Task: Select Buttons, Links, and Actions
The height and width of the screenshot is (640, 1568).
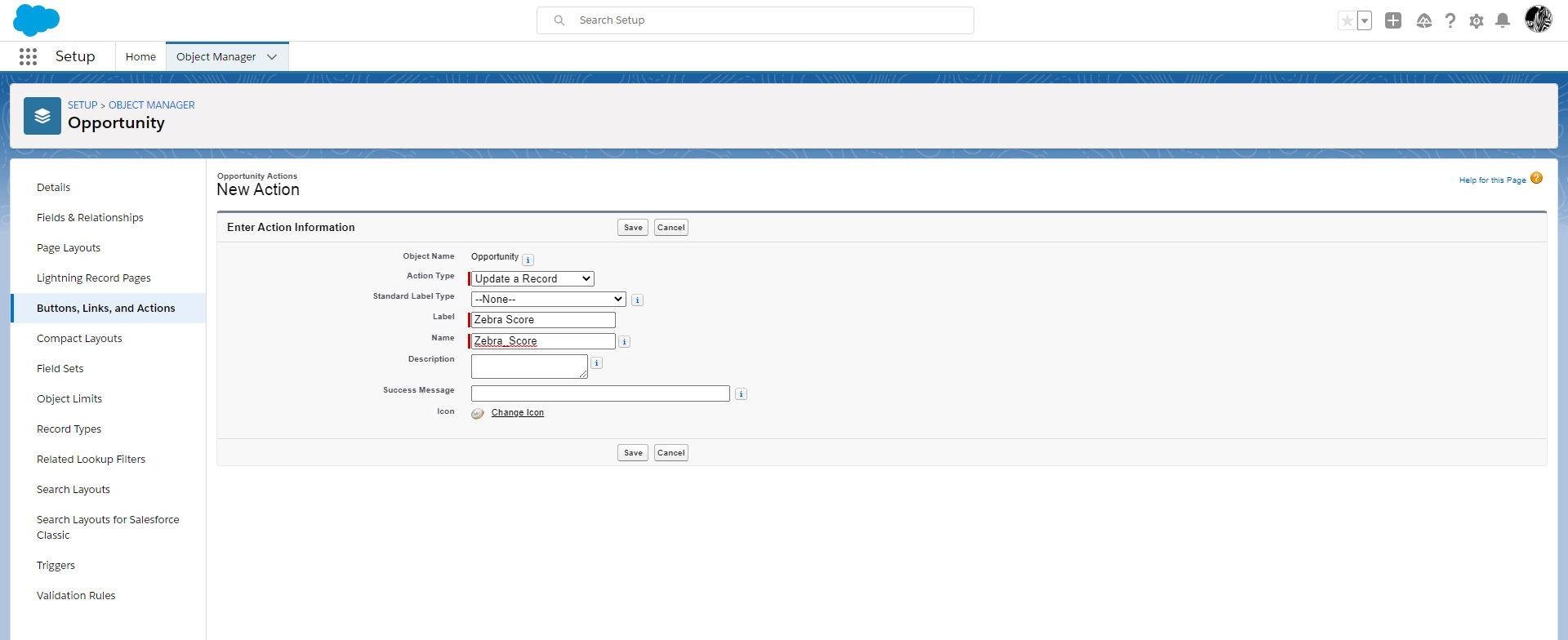Action: pos(109,309)
